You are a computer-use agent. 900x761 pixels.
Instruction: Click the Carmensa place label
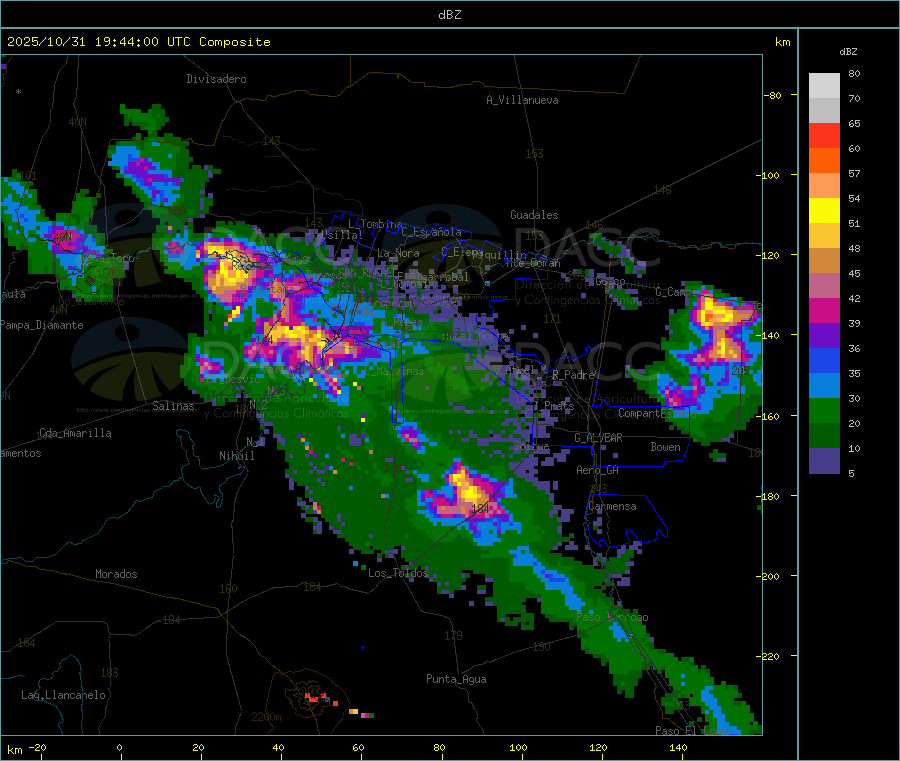(612, 506)
